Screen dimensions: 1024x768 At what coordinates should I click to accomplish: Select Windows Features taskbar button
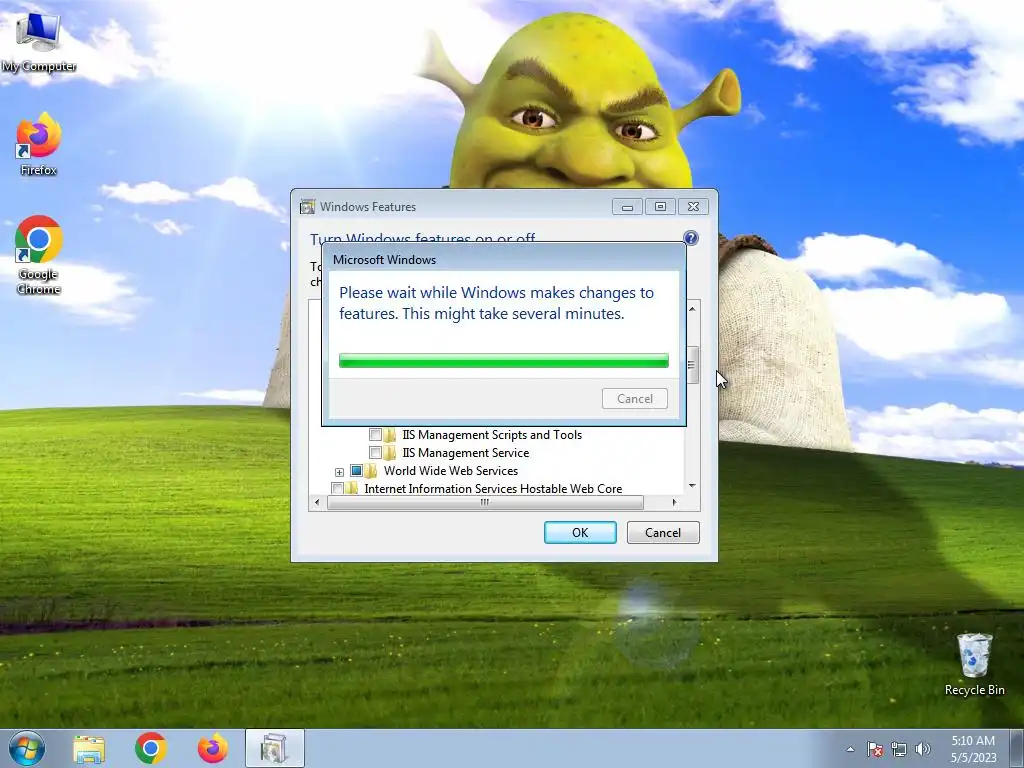[274, 748]
